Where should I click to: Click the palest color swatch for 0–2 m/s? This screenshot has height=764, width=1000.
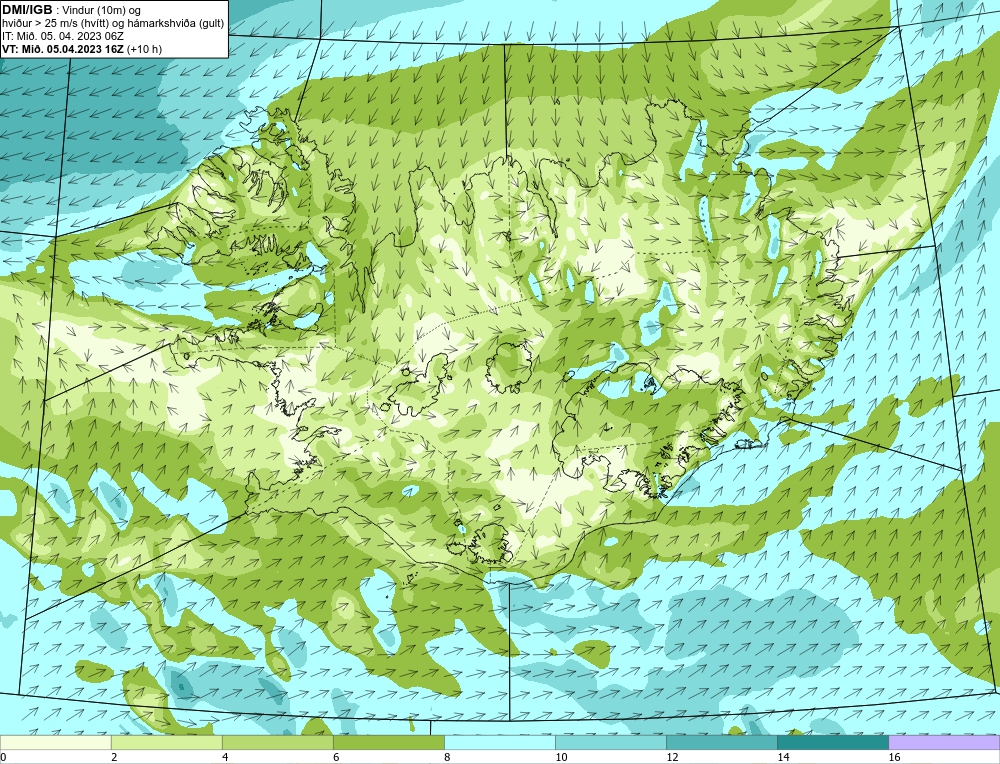click(x=55, y=742)
